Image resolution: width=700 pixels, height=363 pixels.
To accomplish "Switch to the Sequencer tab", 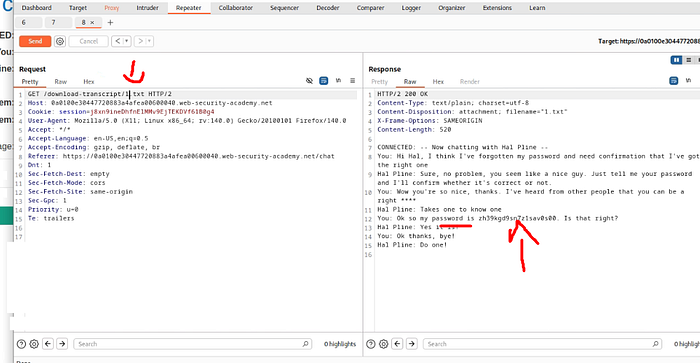I will click(x=284, y=8).
